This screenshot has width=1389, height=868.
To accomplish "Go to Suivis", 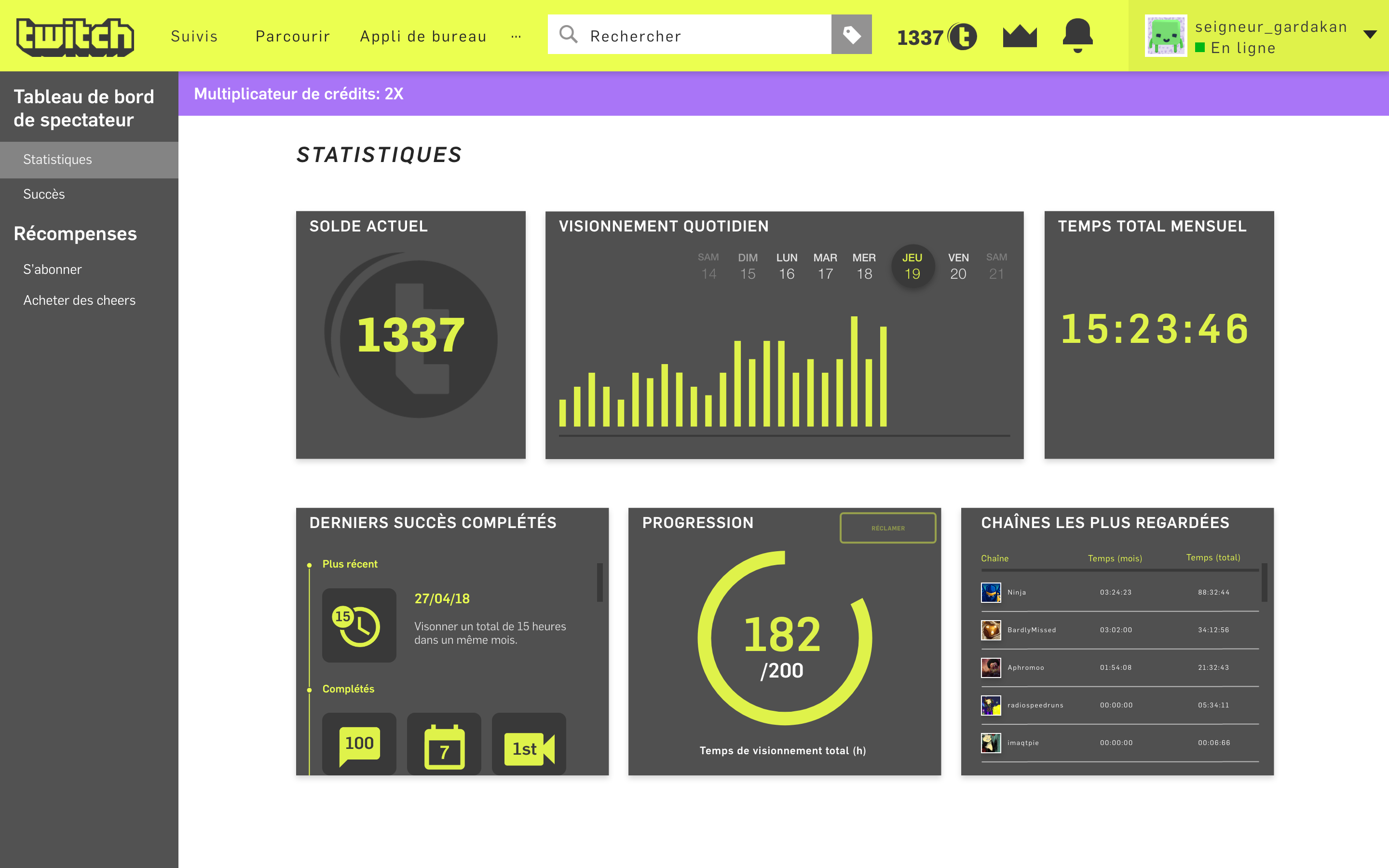I will (x=194, y=36).
